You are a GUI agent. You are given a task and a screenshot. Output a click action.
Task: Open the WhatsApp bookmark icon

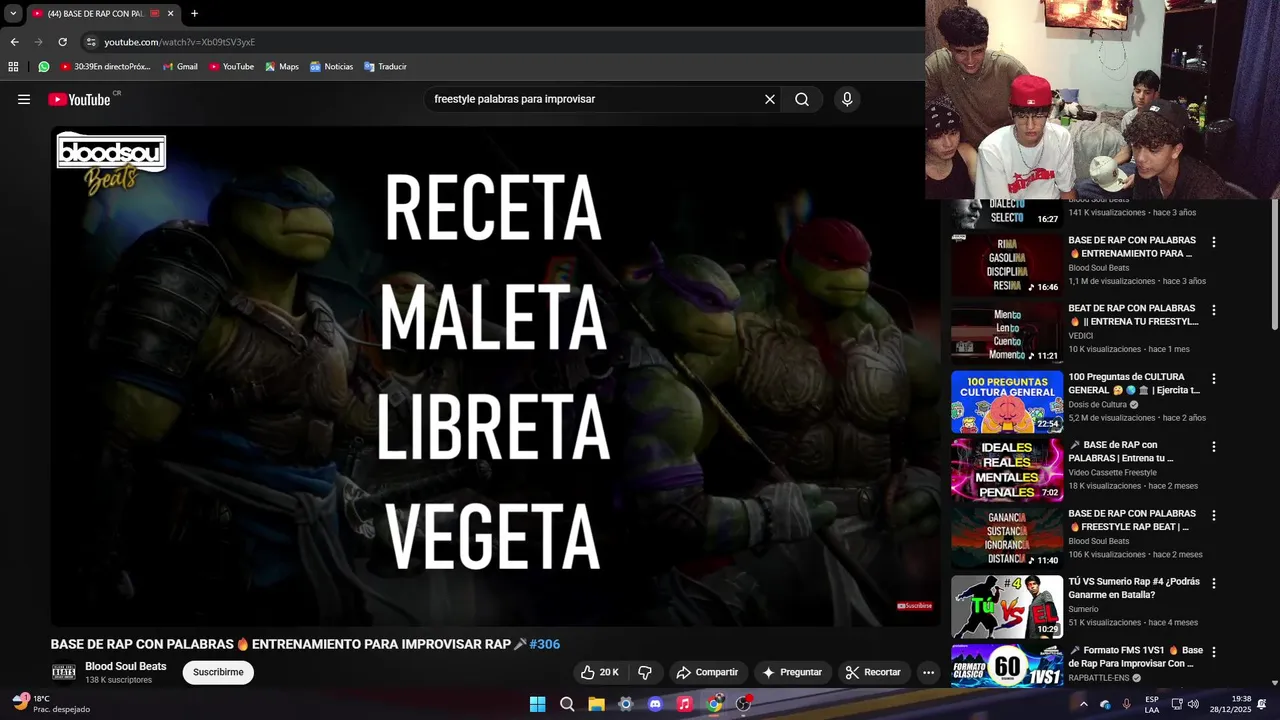[44, 67]
